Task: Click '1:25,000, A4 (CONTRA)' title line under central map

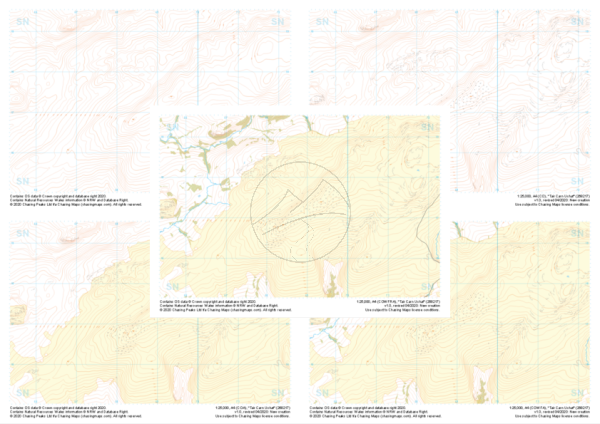Action: click(398, 302)
